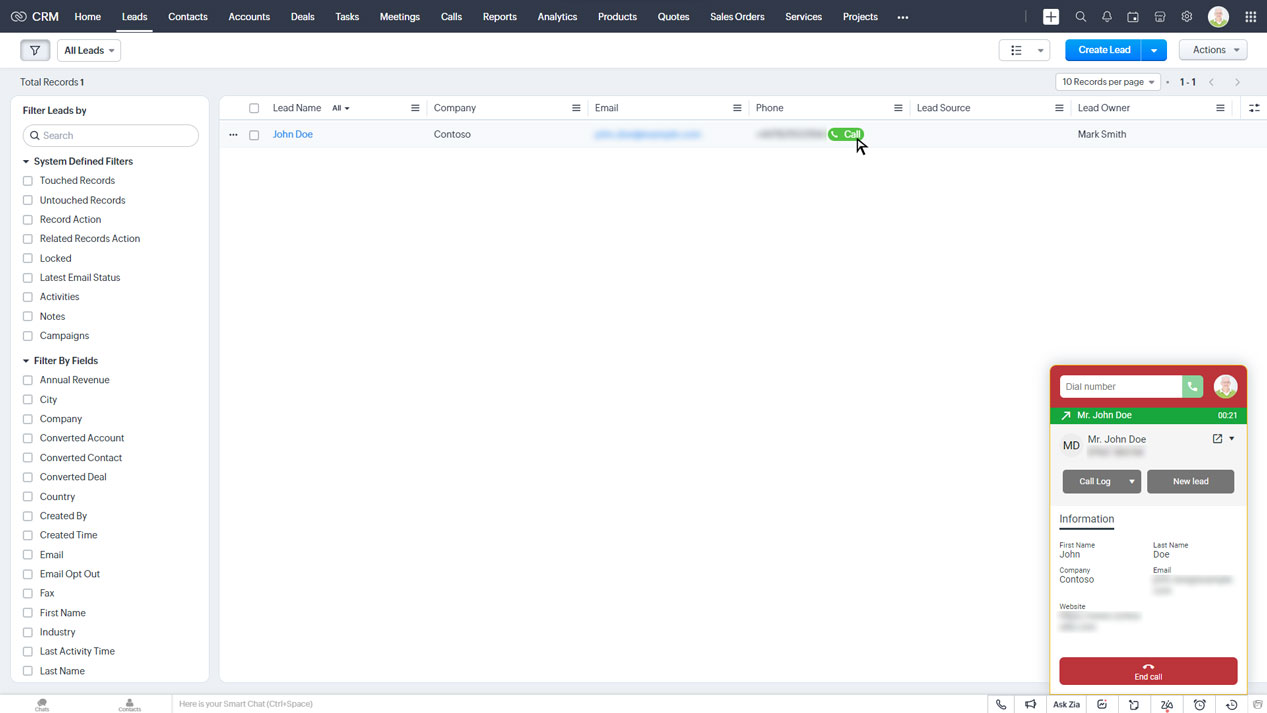This screenshot has width=1267, height=713.
Task: Open the notifications bell icon
Action: tap(1107, 17)
